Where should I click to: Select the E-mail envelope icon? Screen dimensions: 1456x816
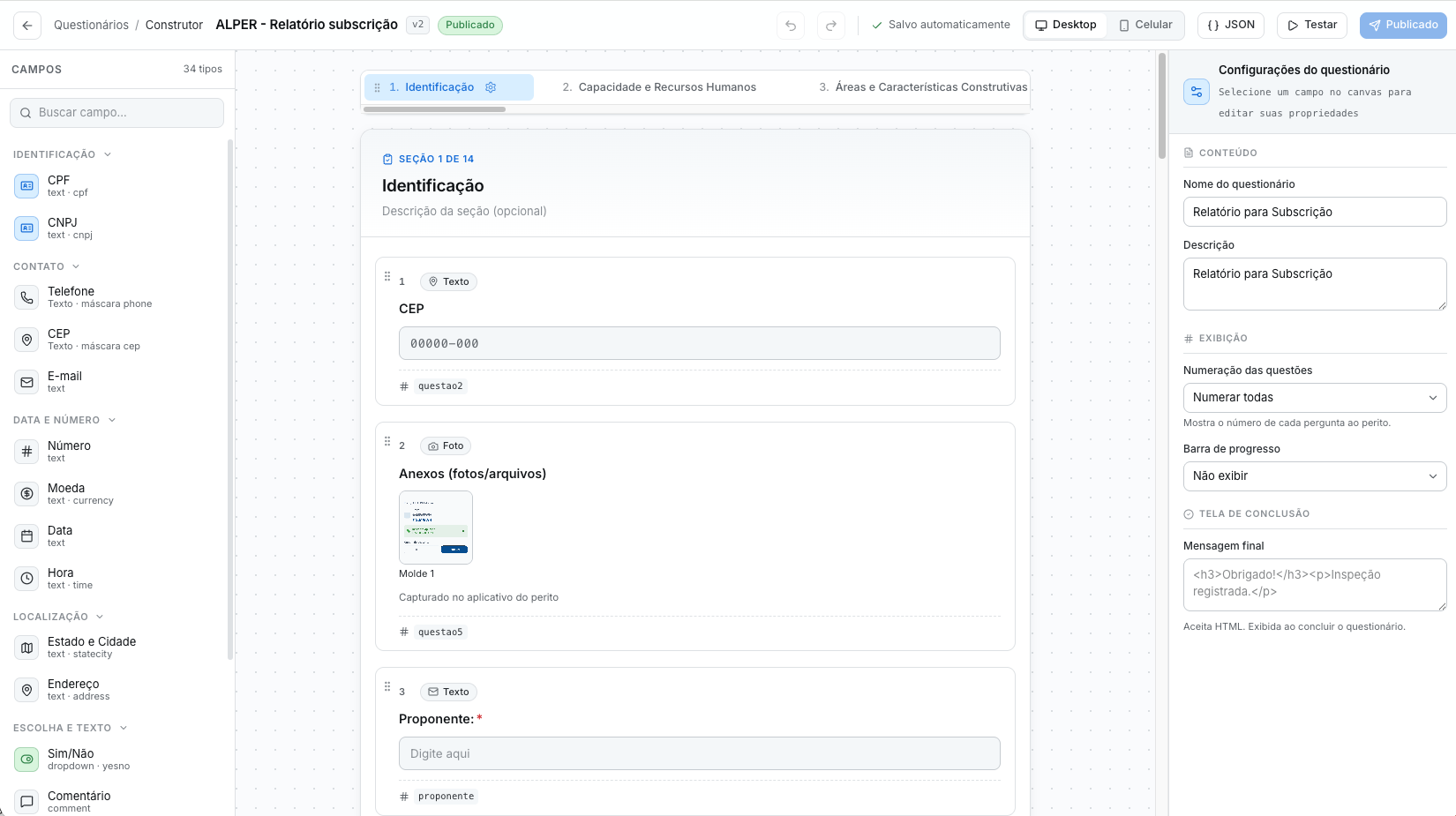[x=27, y=382]
